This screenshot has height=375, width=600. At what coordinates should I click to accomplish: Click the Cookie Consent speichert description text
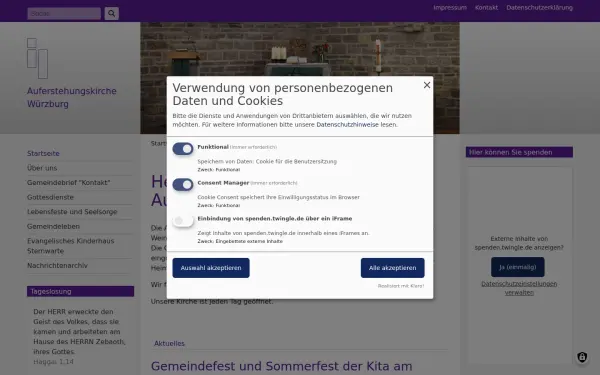(278, 197)
